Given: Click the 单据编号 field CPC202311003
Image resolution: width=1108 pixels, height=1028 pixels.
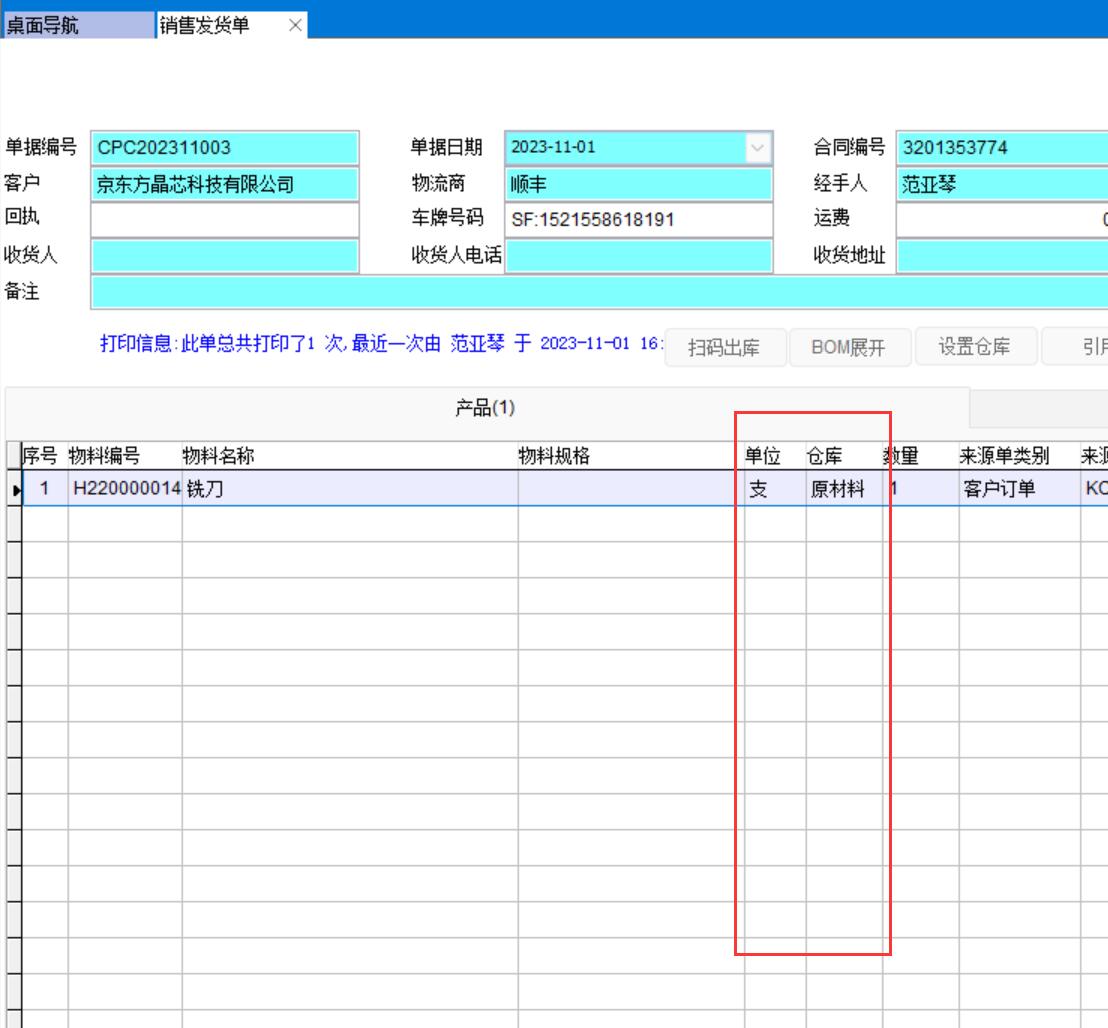Looking at the screenshot, I should click(x=224, y=147).
